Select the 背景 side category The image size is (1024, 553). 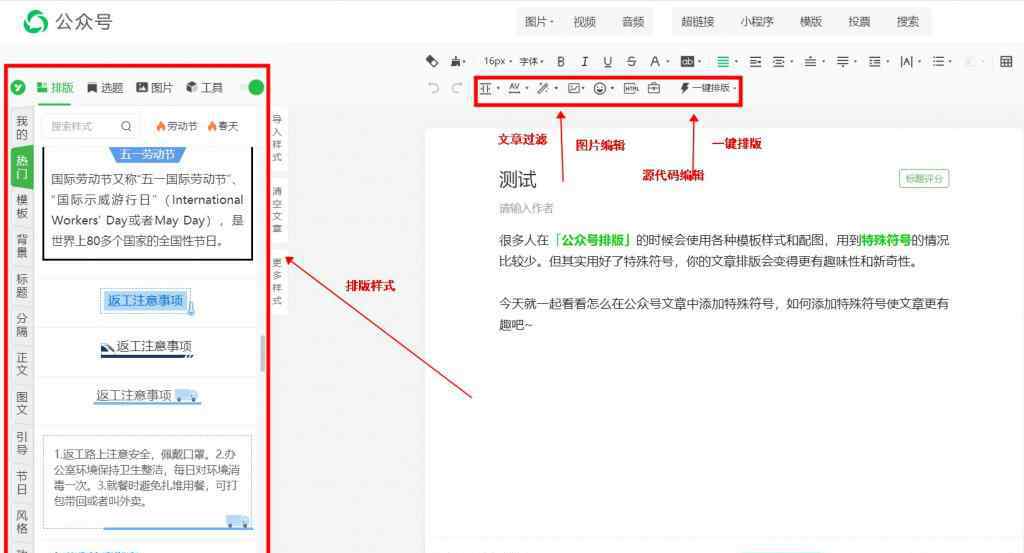click(22, 245)
